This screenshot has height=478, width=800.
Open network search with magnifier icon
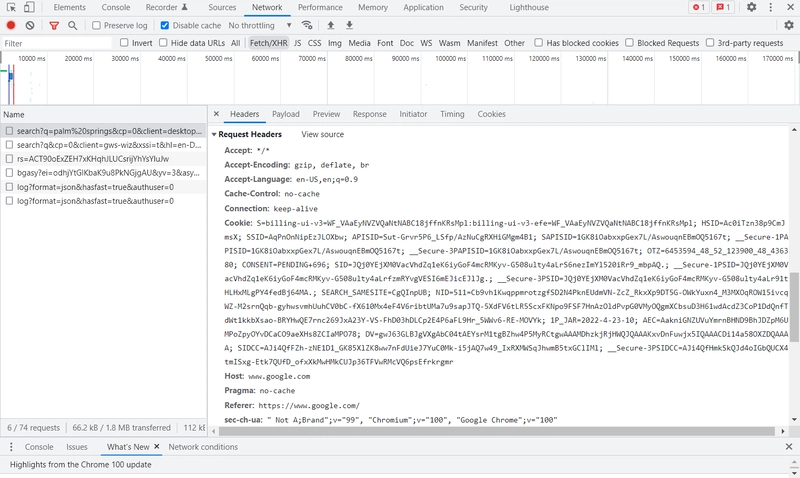pos(72,25)
